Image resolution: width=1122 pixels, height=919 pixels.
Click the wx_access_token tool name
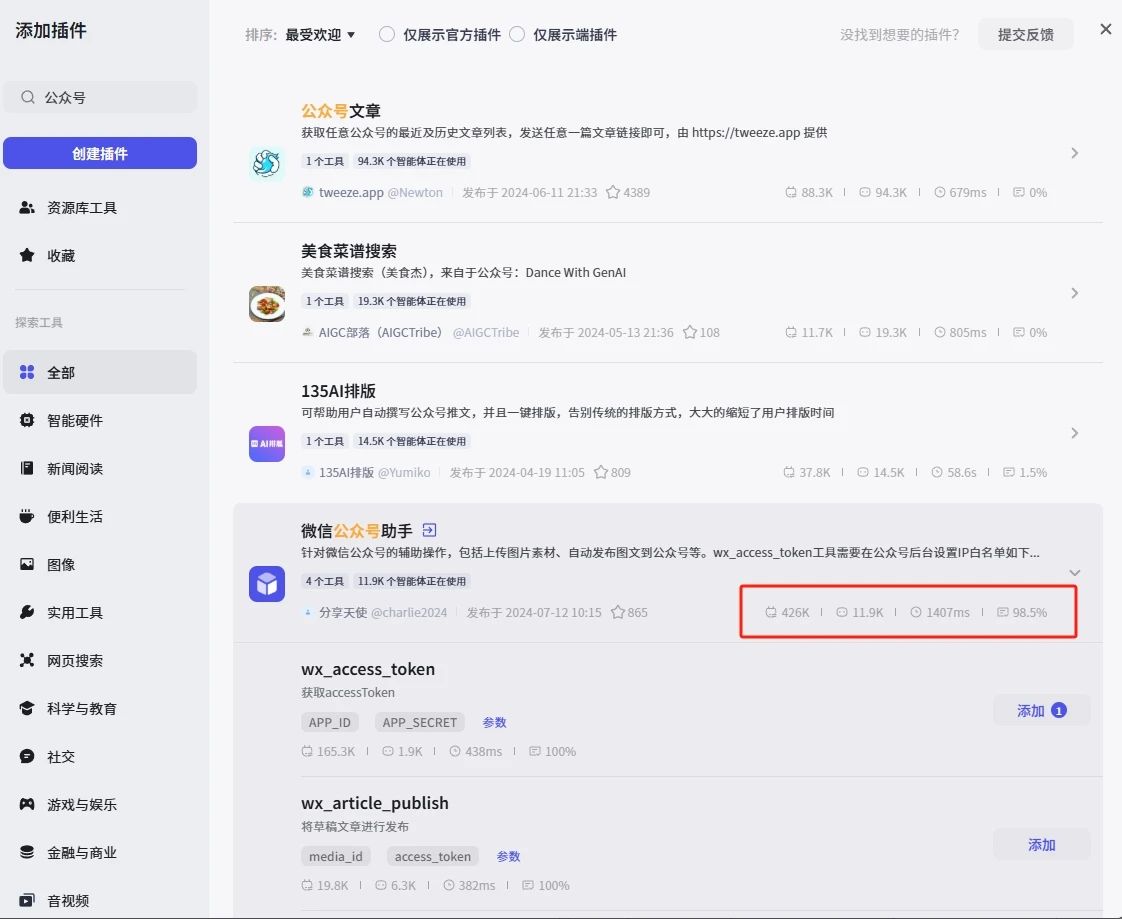pyautogui.click(x=368, y=669)
